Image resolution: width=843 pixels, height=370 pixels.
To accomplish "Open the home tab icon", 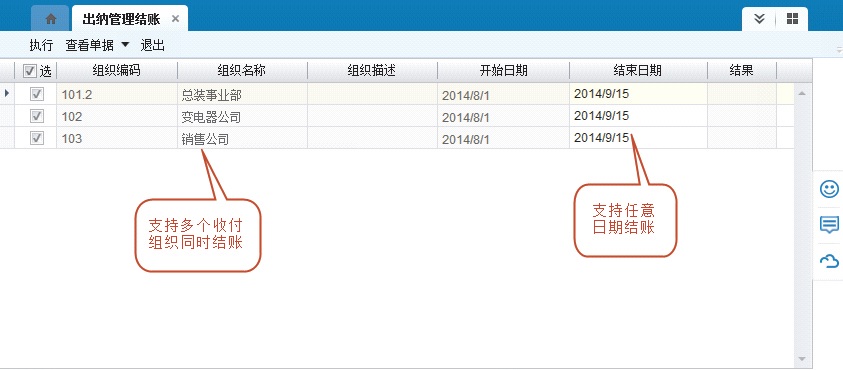I will pos(51,19).
